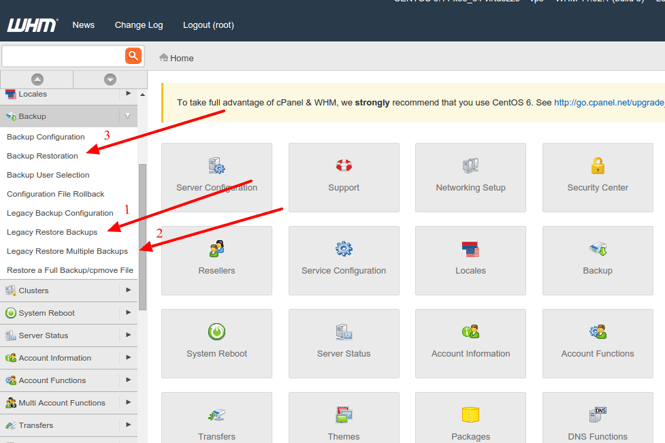
Task: Open the Transfers tile icon
Action: pos(217,415)
